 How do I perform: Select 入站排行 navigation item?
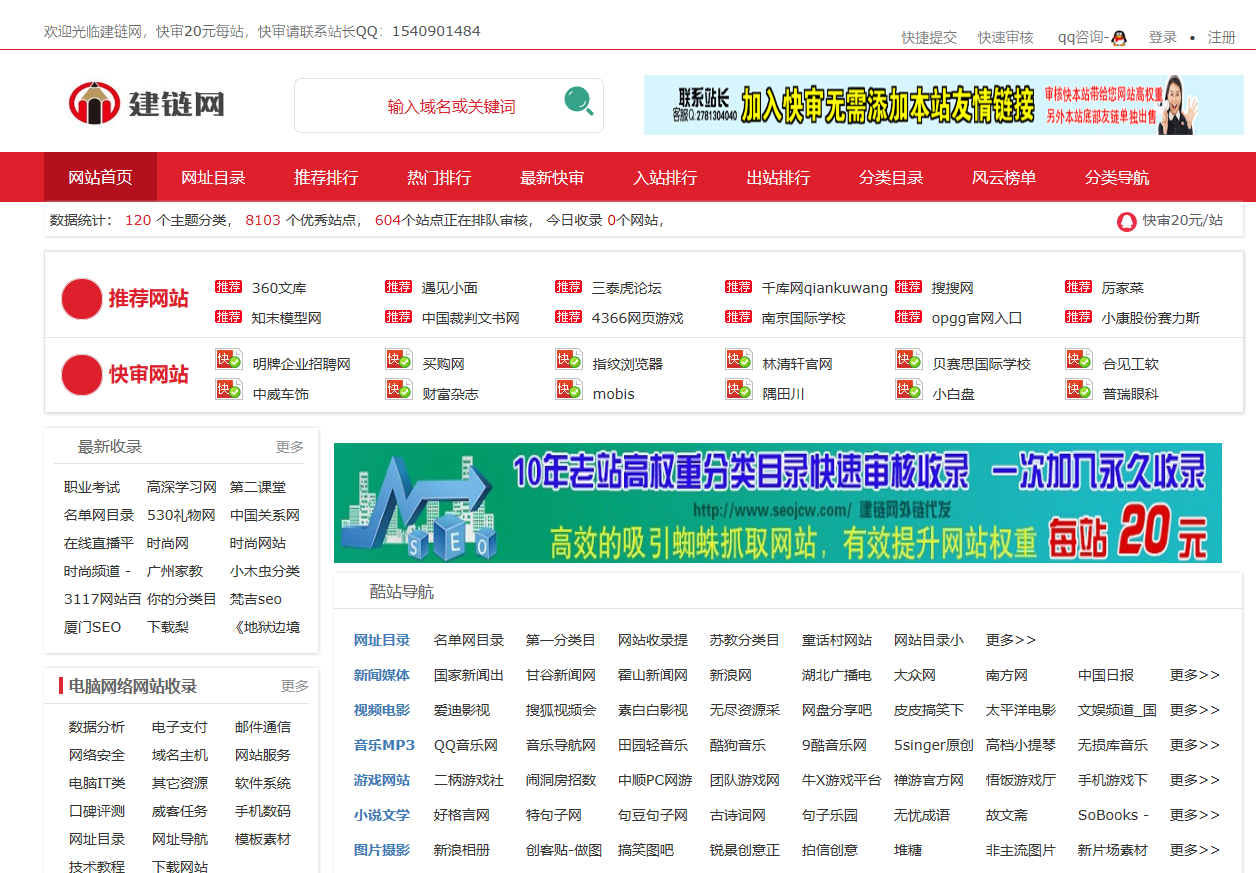coord(665,177)
